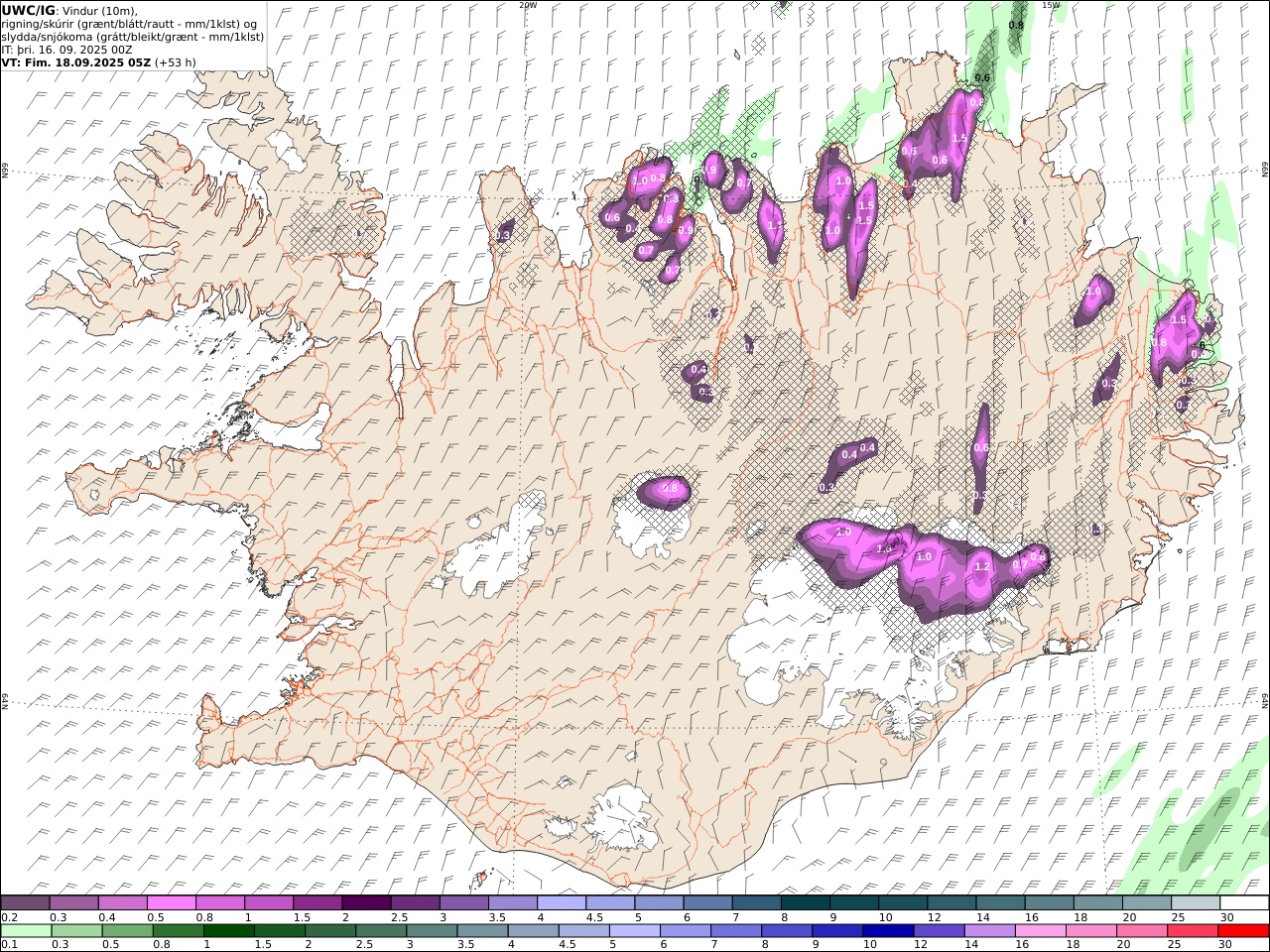Pick the top-row legend swatch starting at 10

pyautogui.click(x=903, y=903)
